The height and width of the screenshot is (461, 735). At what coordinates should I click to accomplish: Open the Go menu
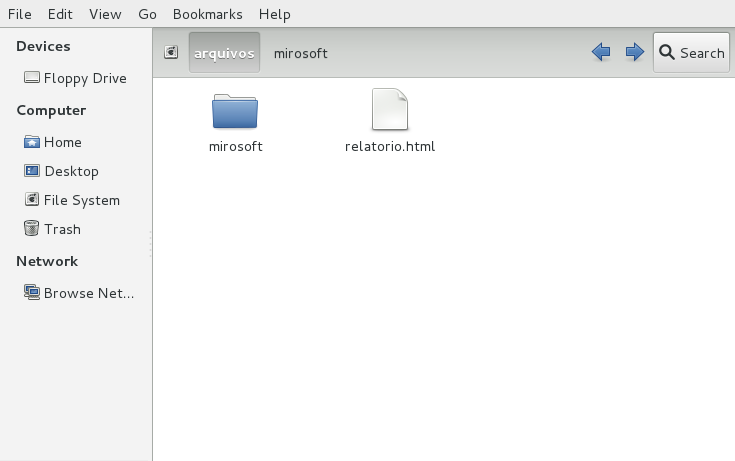tap(147, 14)
